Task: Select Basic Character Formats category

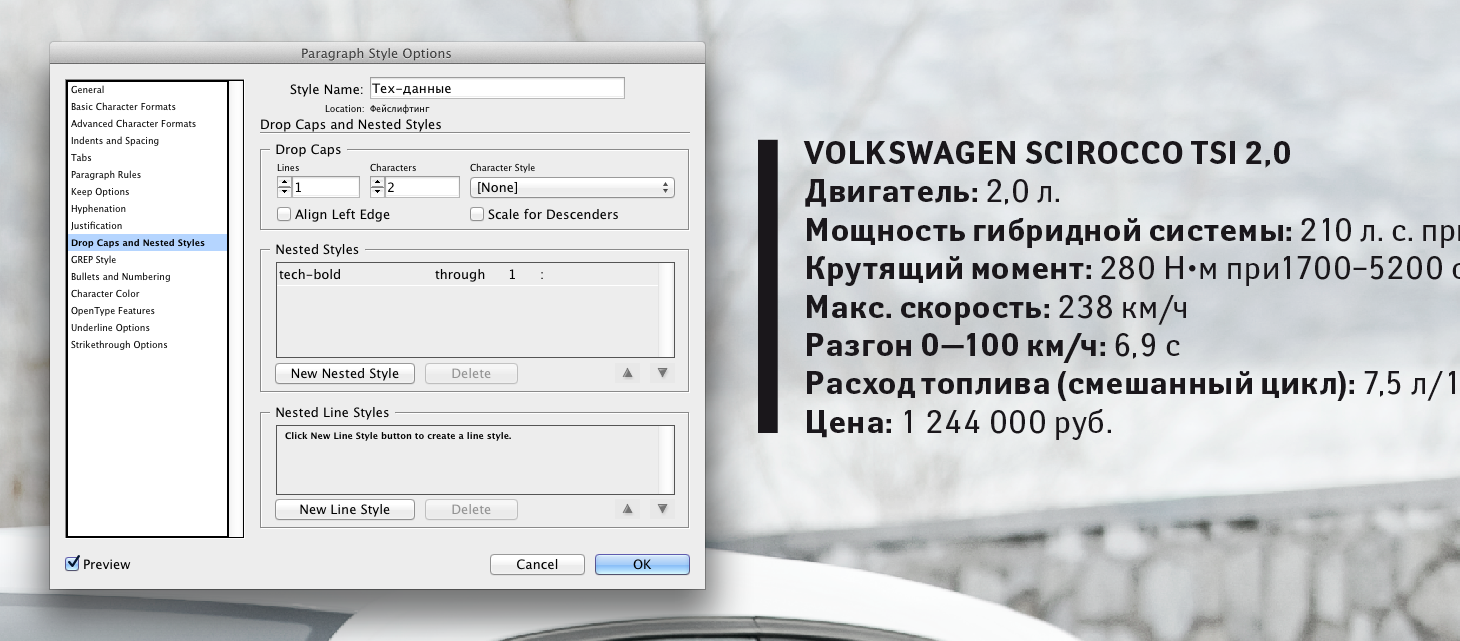Action: coord(147,107)
